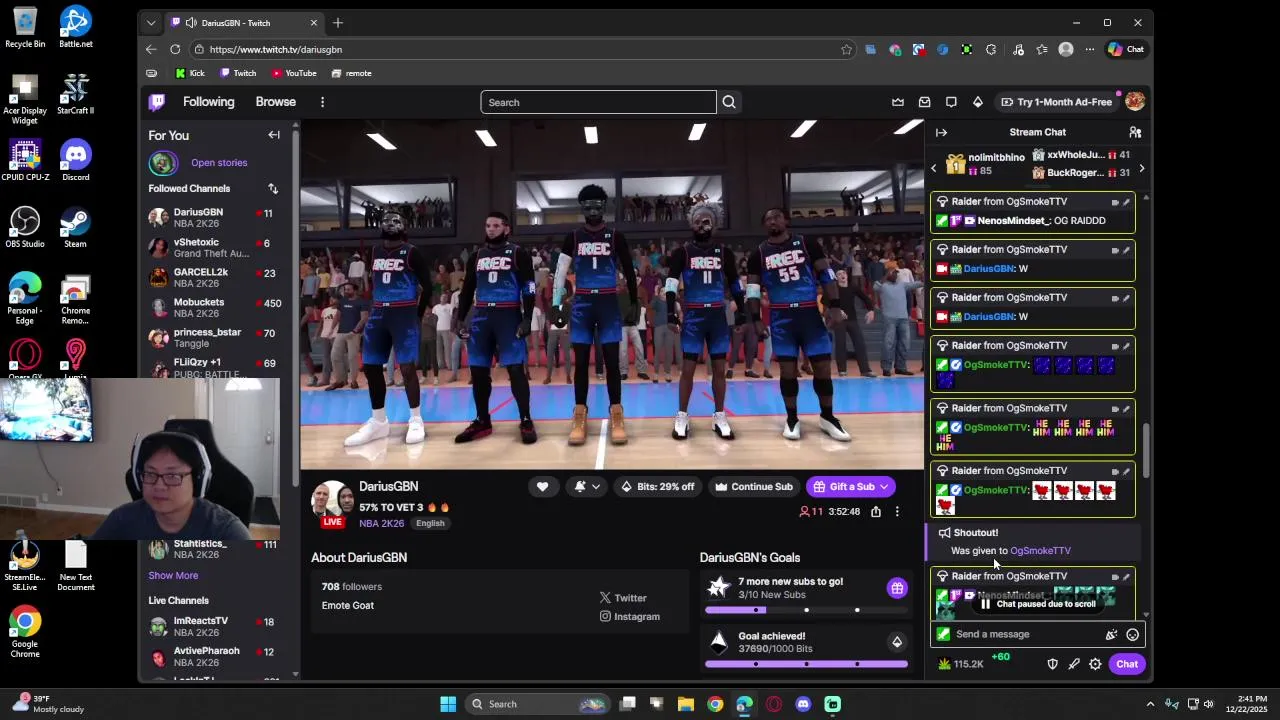Expand the Gift a Sub dropdown

[x=884, y=487]
